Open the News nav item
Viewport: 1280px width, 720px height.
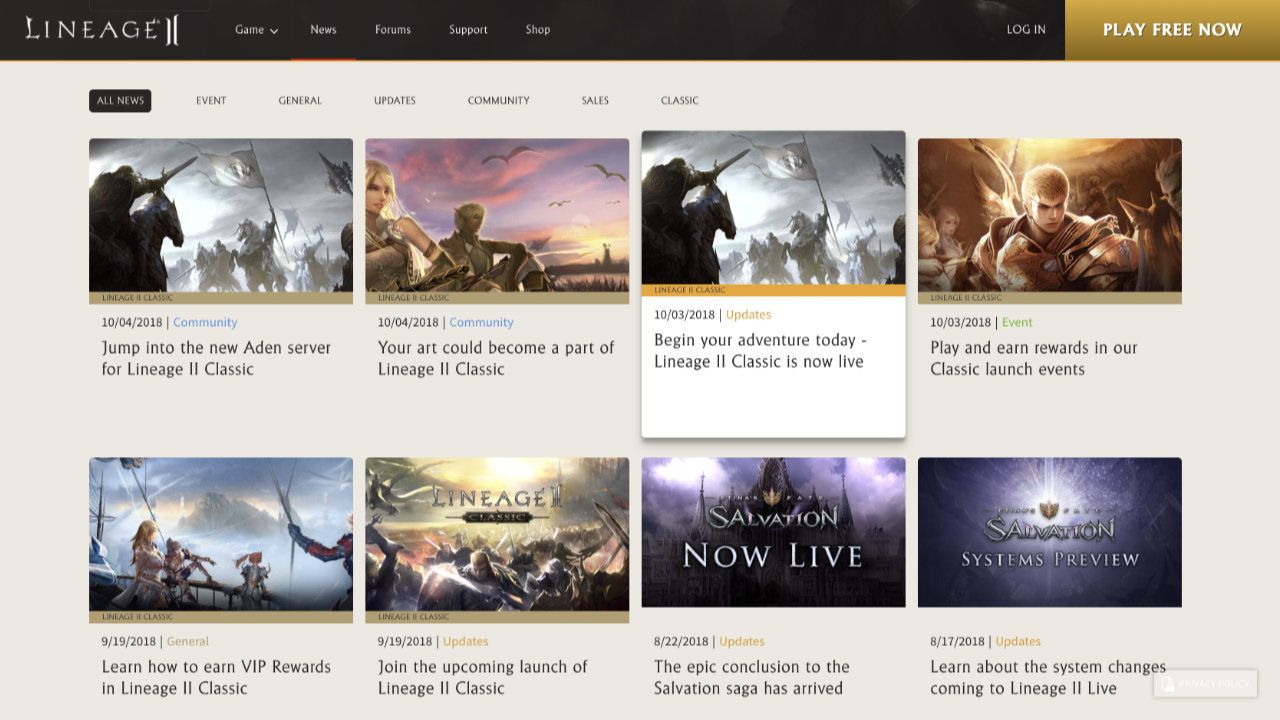(x=323, y=30)
